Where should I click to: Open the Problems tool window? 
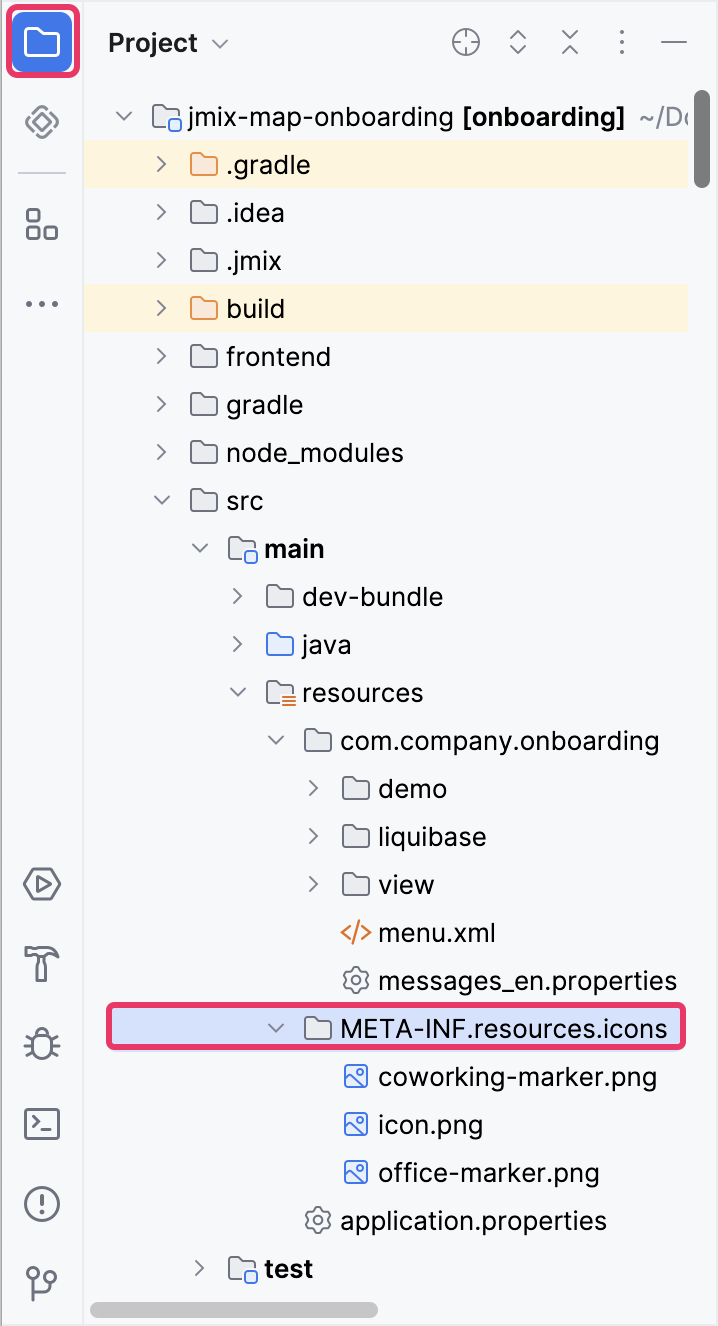coord(42,1202)
